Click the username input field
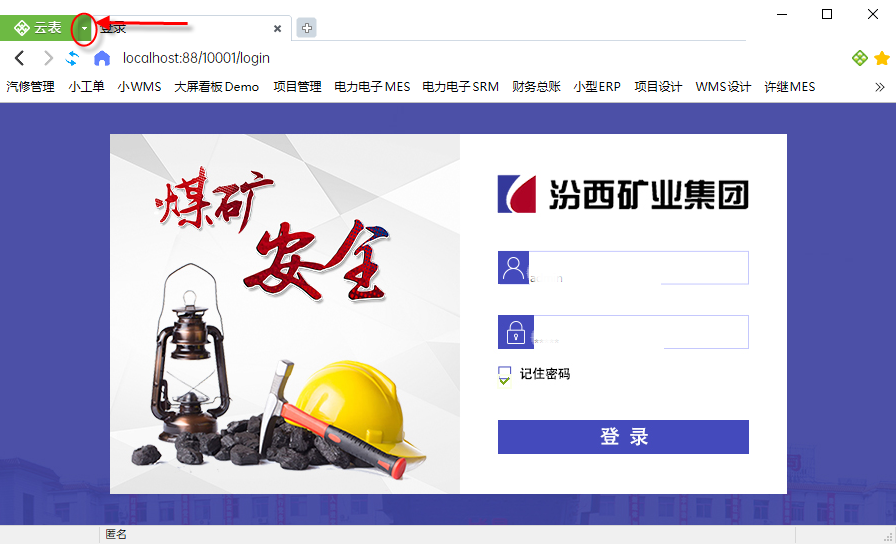The image size is (896, 544). tap(638, 267)
